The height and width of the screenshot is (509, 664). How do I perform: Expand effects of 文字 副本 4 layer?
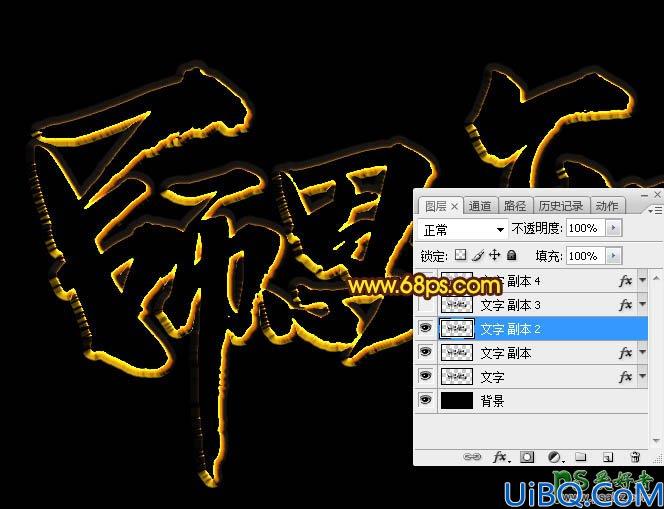coord(642,280)
